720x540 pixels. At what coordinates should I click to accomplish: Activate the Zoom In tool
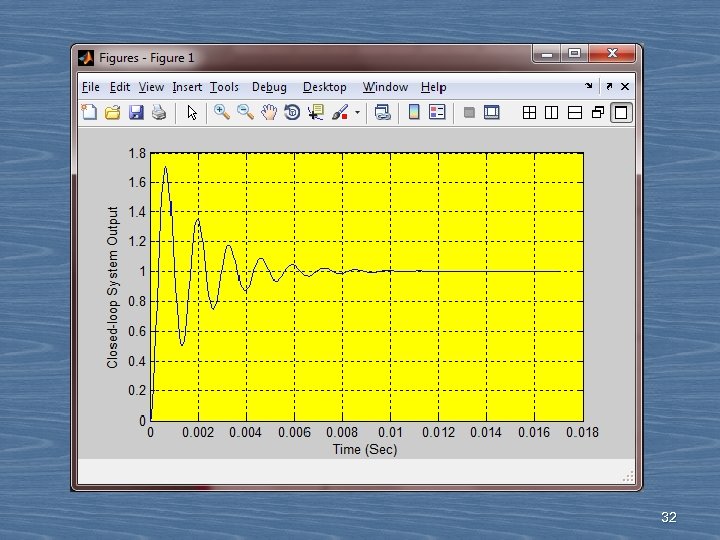coord(222,112)
